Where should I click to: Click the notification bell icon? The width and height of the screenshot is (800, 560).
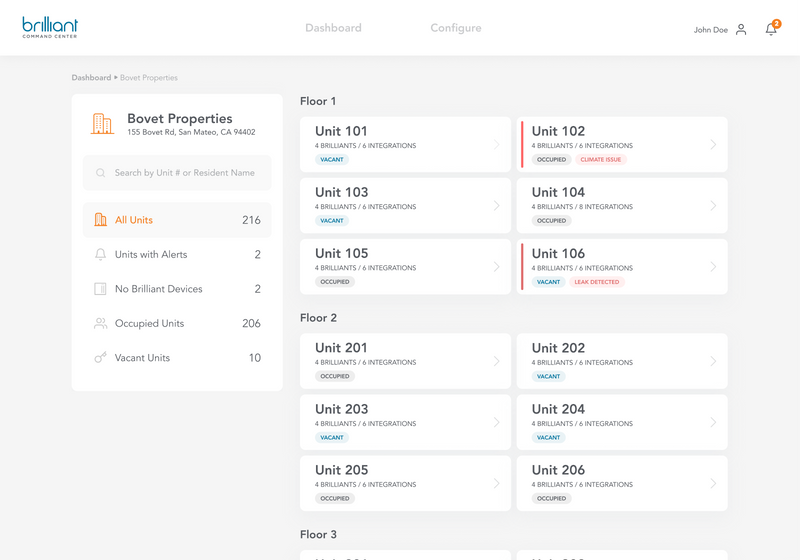click(770, 30)
